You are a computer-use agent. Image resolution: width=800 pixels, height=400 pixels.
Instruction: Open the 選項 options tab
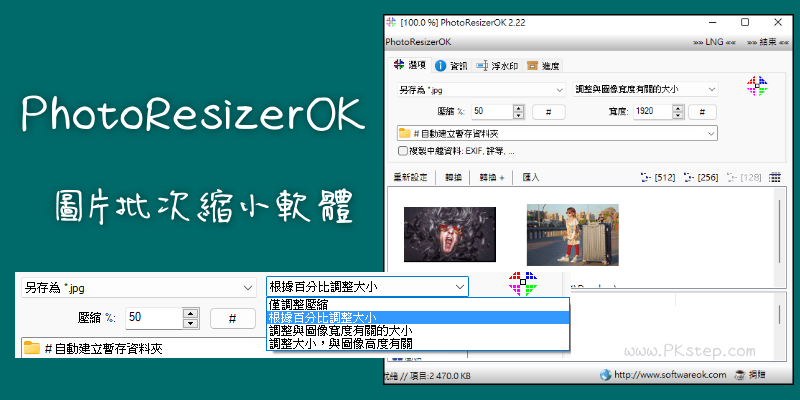coord(412,65)
